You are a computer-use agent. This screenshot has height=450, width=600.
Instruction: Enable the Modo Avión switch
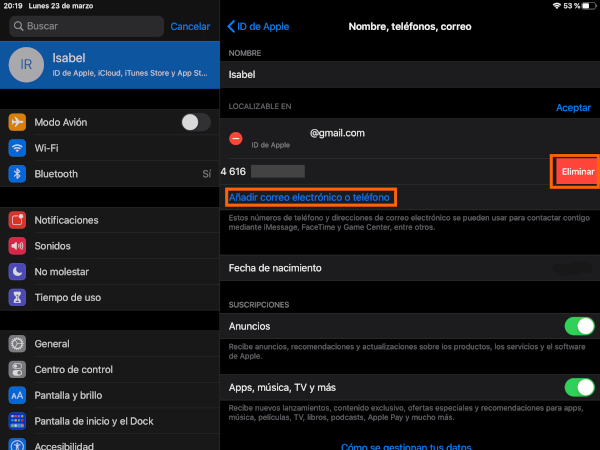[195, 122]
